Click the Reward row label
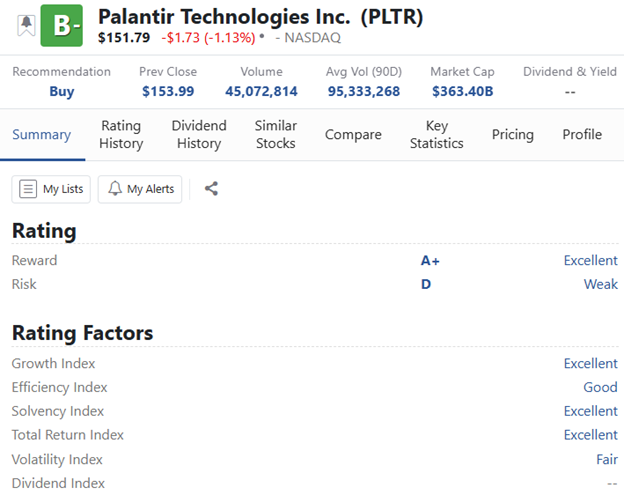 (35, 261)
